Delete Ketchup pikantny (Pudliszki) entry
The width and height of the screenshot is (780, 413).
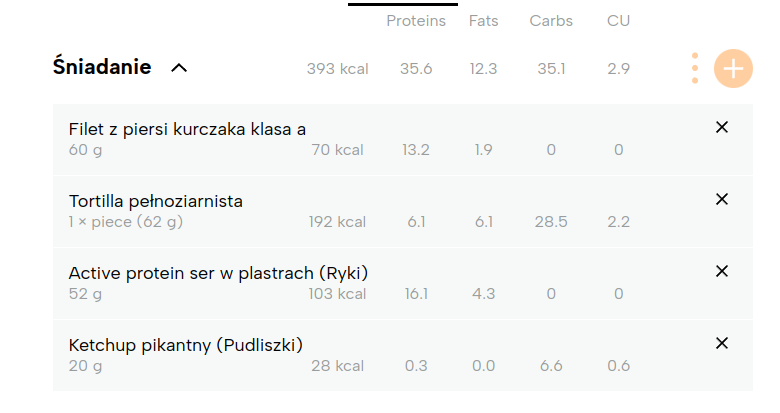click(x=722, y=343)
